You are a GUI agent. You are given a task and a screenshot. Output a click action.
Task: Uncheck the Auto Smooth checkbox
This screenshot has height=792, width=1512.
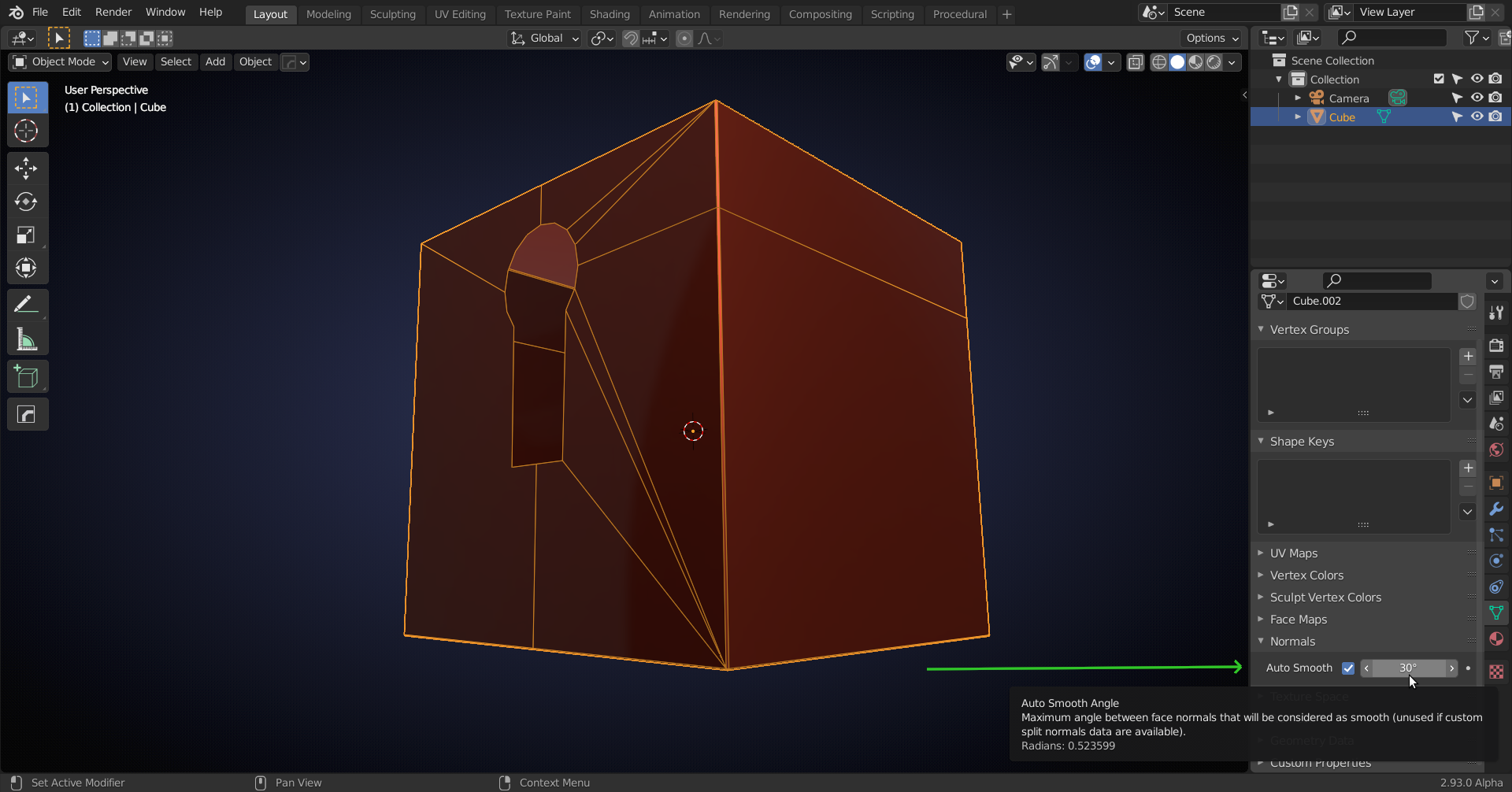pos(1348,668)
